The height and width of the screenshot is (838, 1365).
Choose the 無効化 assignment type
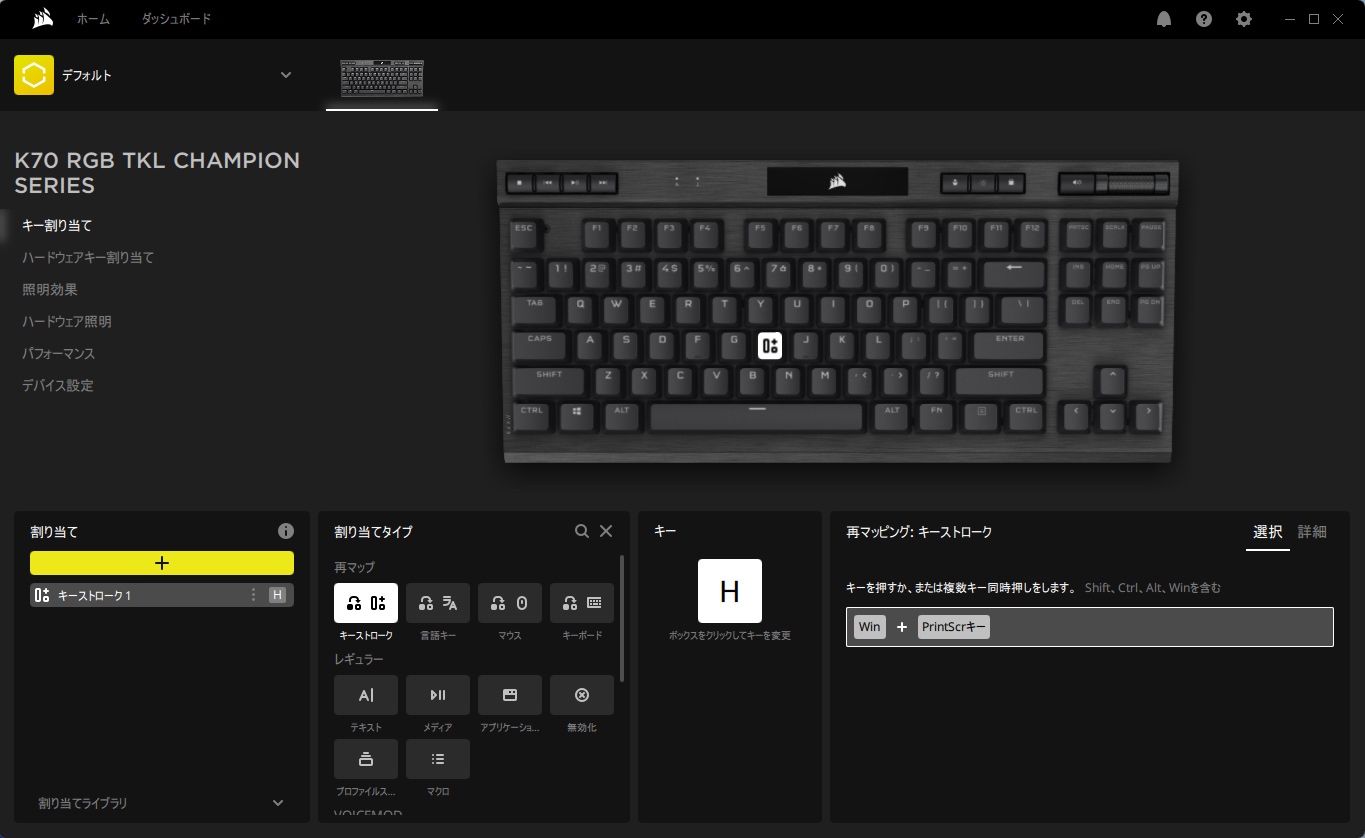coord(582,695)
